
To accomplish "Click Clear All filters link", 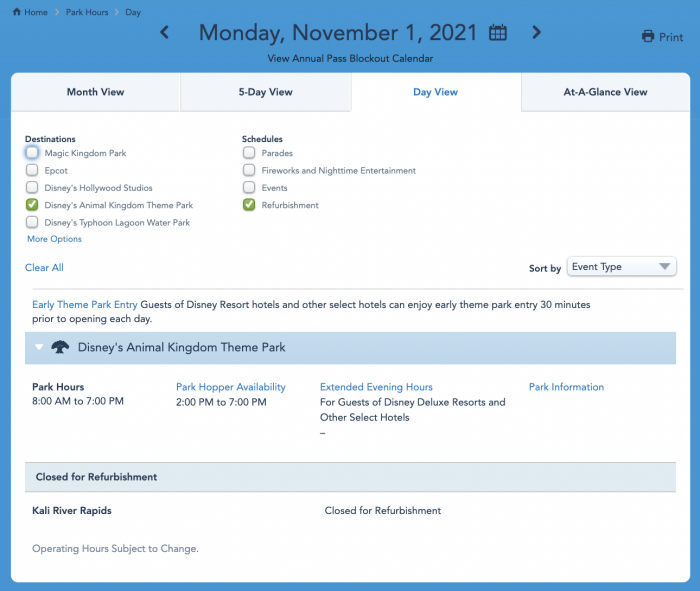I will [x=44, y=267].
